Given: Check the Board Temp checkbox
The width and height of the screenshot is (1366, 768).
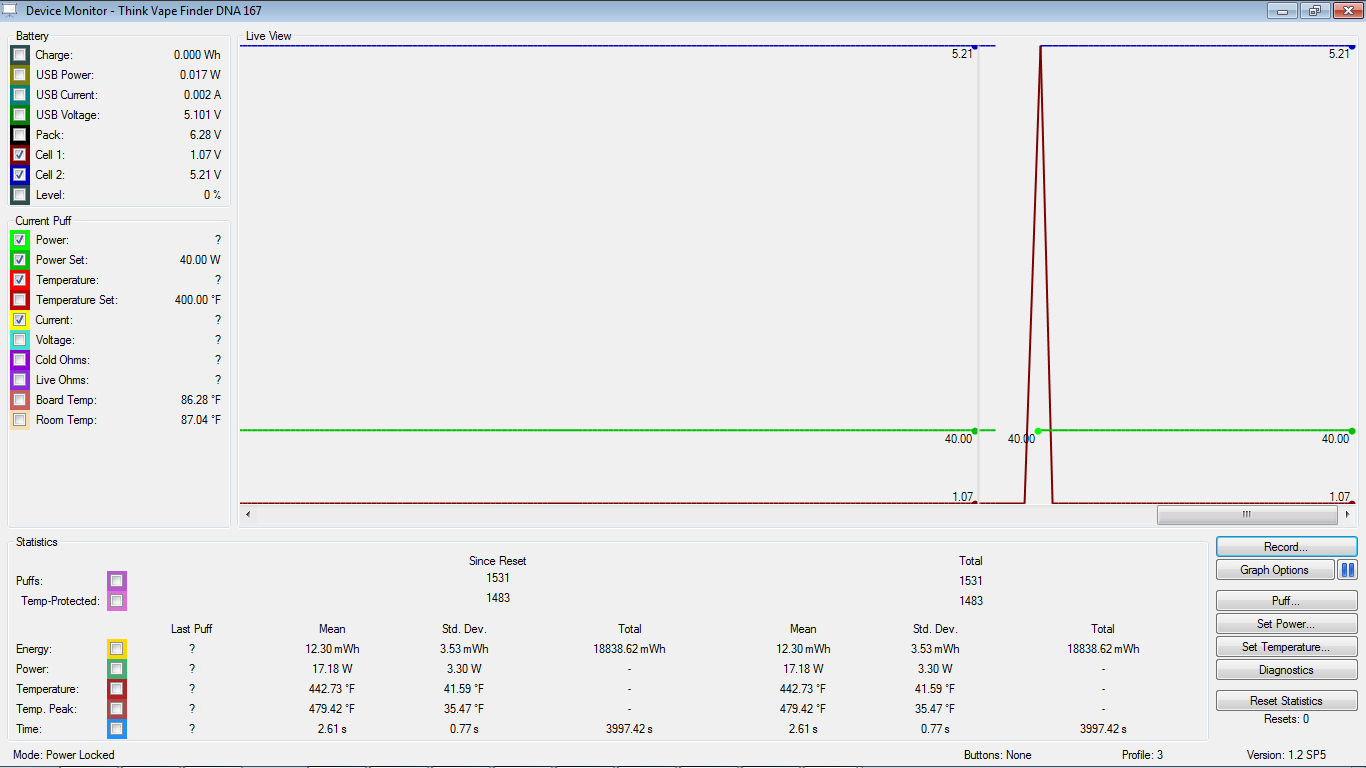Looking at the screenshot, I should click(x=20, y=400).
